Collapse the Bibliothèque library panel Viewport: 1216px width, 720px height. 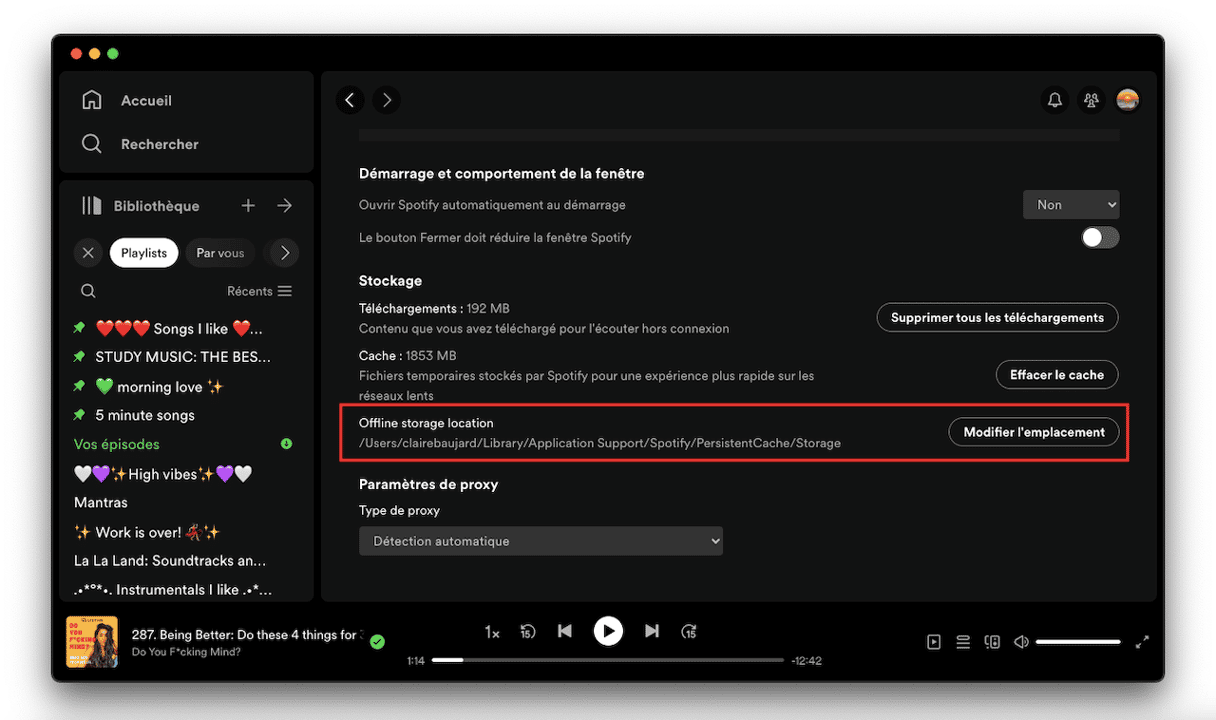pos(140,206)
